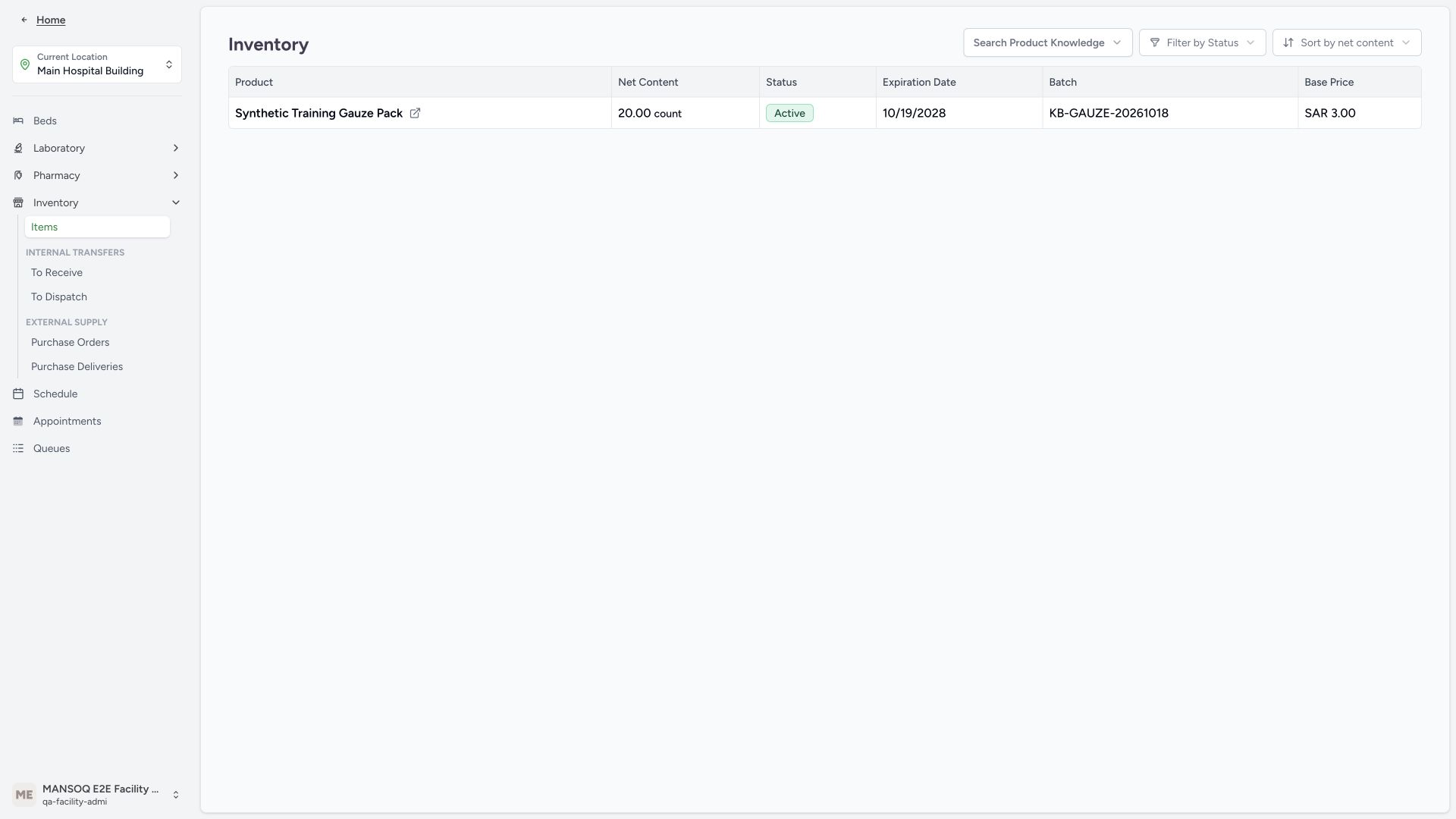Screen dimensions: 1456x819
Task: Open the Filter by Status dropdown
Action: point(1202,42)
